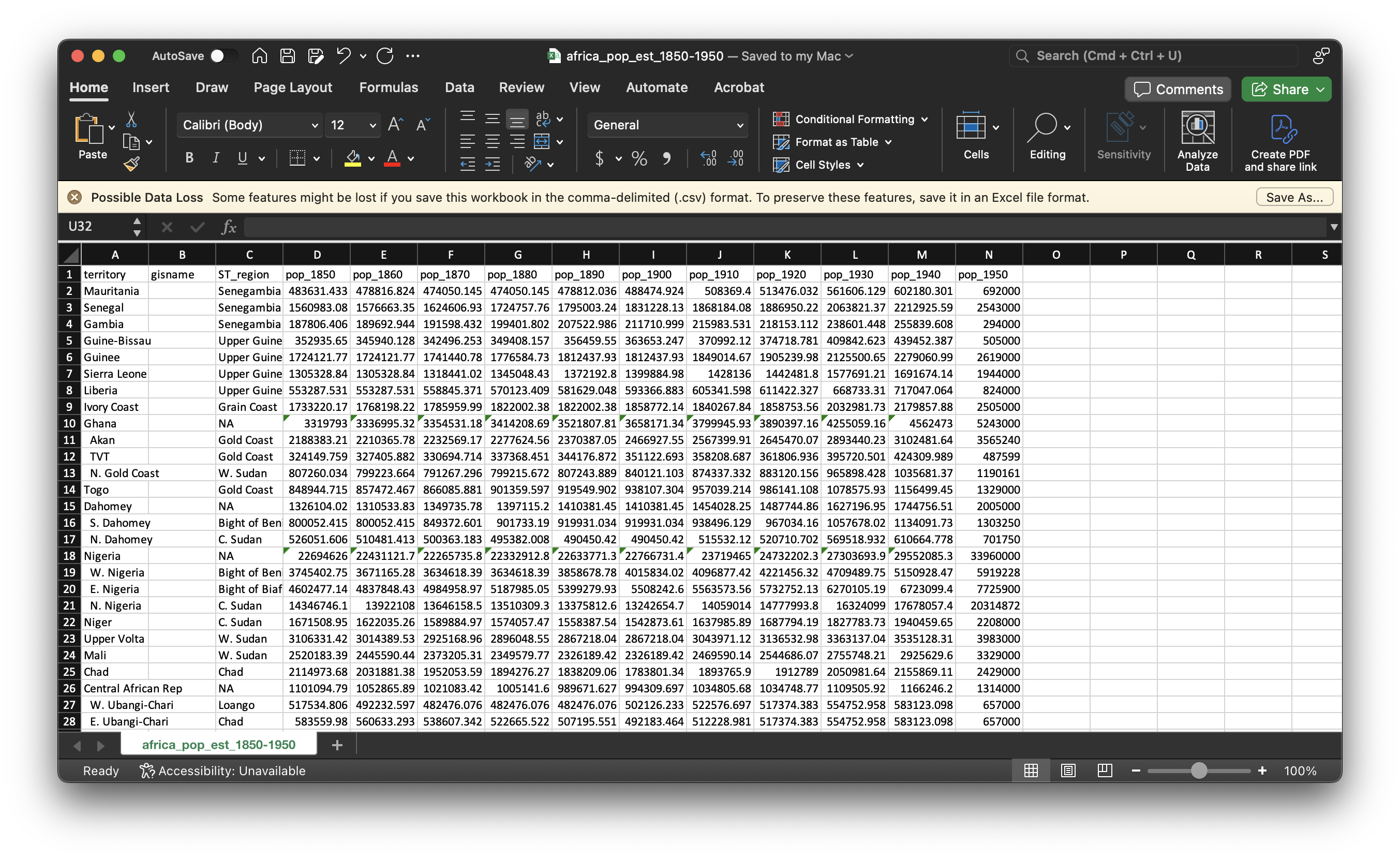Click the Format Painter brush icon
1400x859 pixels.
click(x=131, y=165)
